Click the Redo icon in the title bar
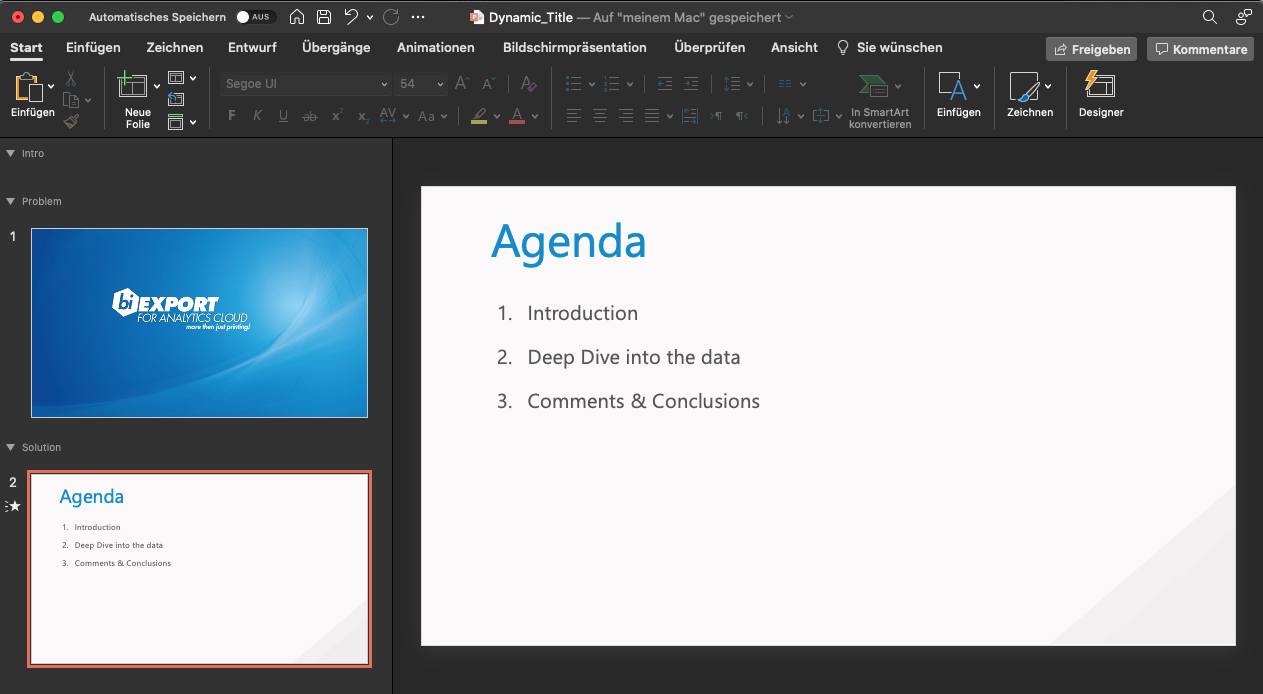Screen dimensions: 1263x694 pyautogui.click(x=391, y=17)
